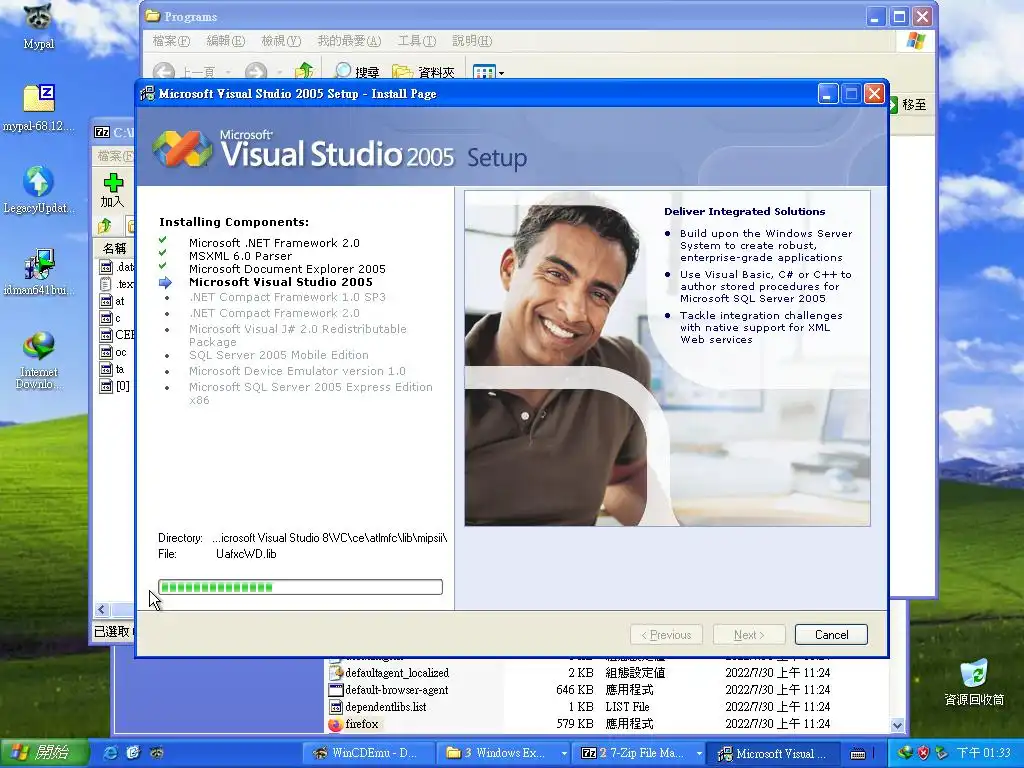Expand the Forward history dropdown arrow
Image resolution: width=1024 pixels, height=768 pixels.
pos(279,72)
